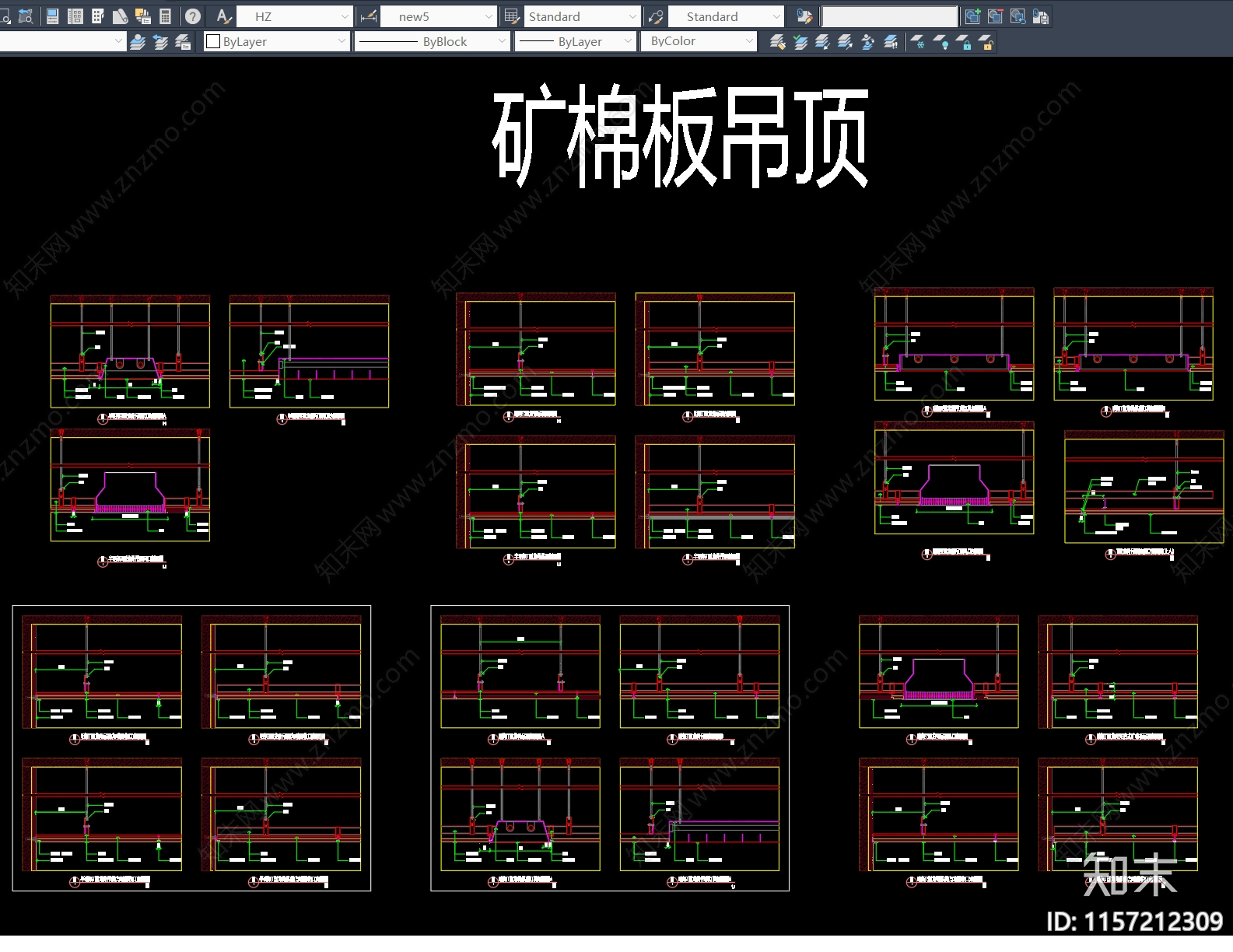This screenshot has height=952, width=1233.
Task: Click the 矿棉板吊顶 title text
Action: point(681,136)
